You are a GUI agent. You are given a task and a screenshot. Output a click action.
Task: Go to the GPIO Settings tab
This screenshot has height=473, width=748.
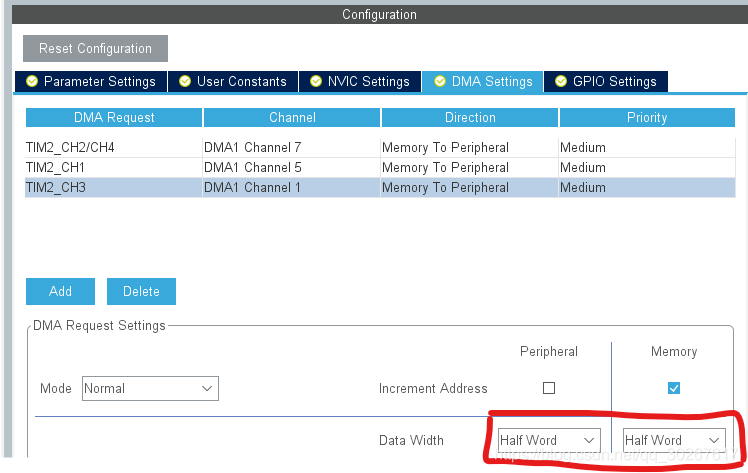(x=605, y=82)
